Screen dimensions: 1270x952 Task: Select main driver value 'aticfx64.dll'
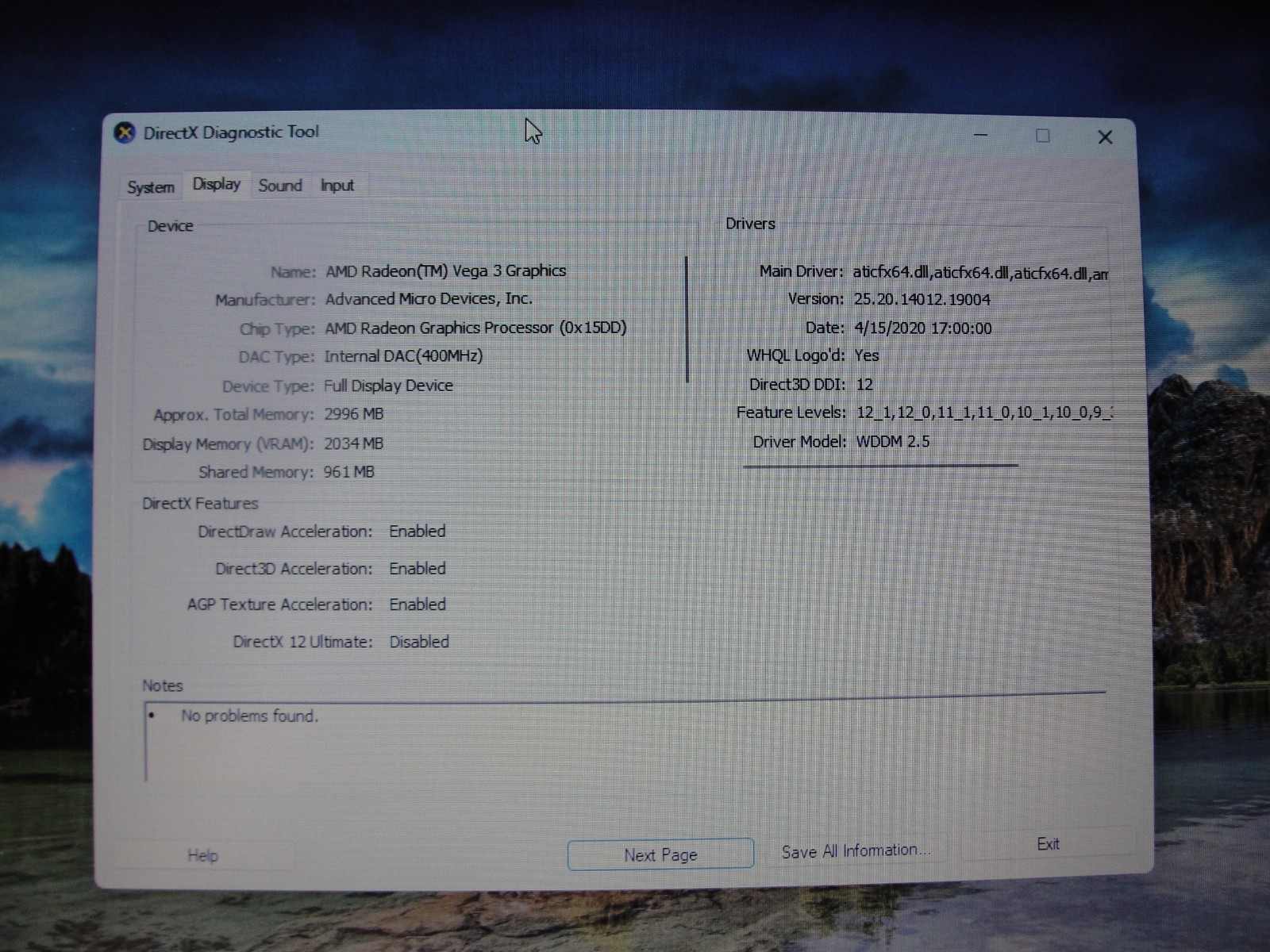coord(980,273)
